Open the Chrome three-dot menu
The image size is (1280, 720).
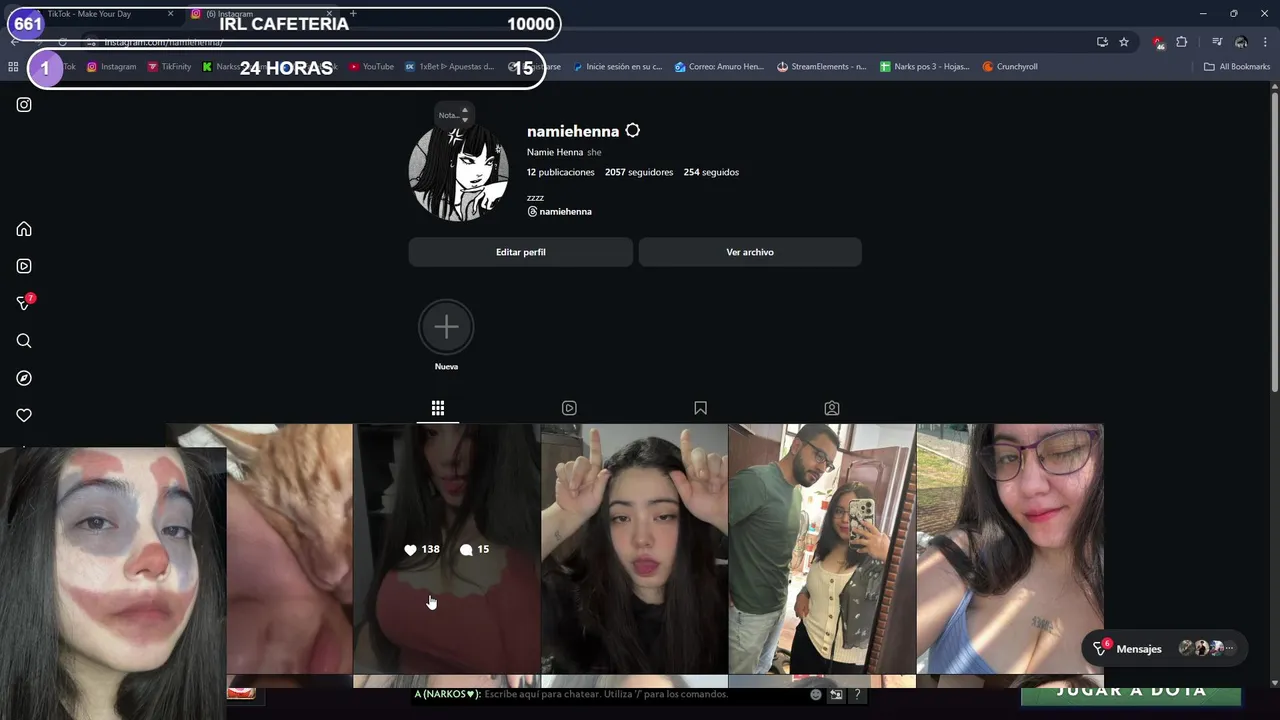[x=1265, y=42]
